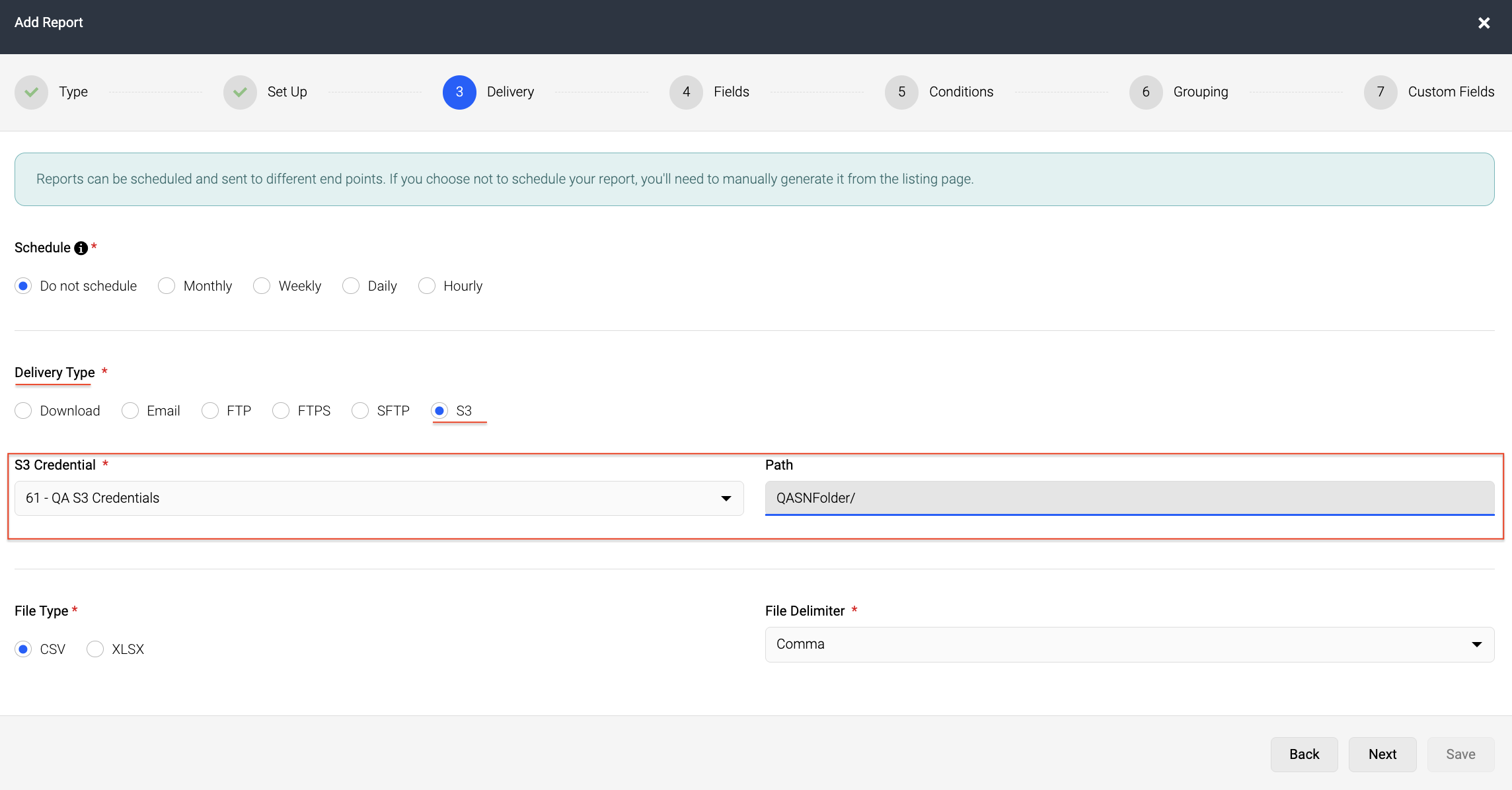
Task: Select Email delivery type
Action: (130, 411)
